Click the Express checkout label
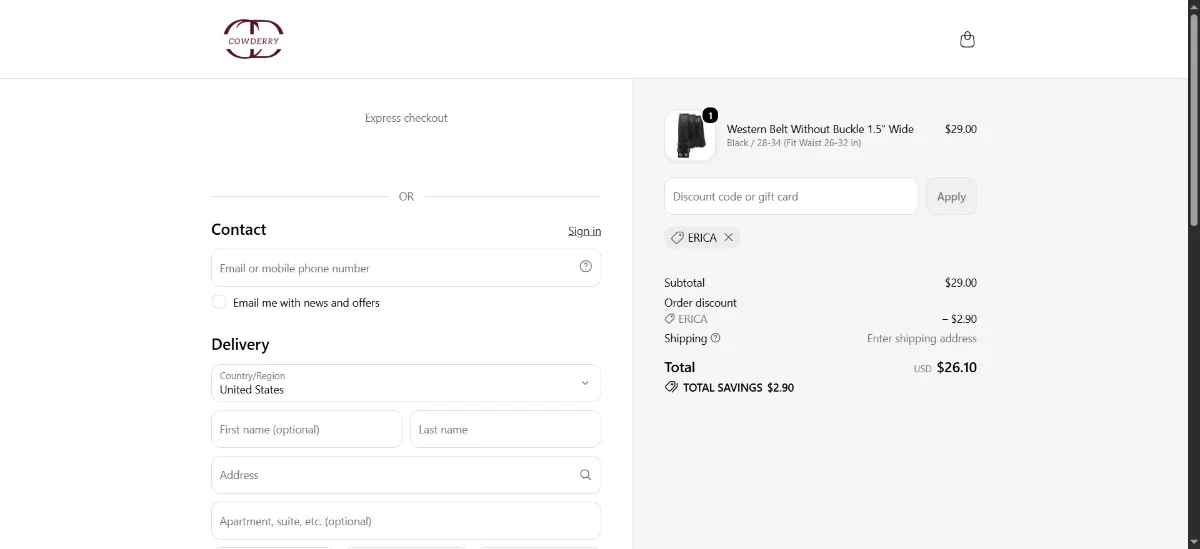Screen dimensions: 1200x549 pyautogui.click(x=406, y=118)
